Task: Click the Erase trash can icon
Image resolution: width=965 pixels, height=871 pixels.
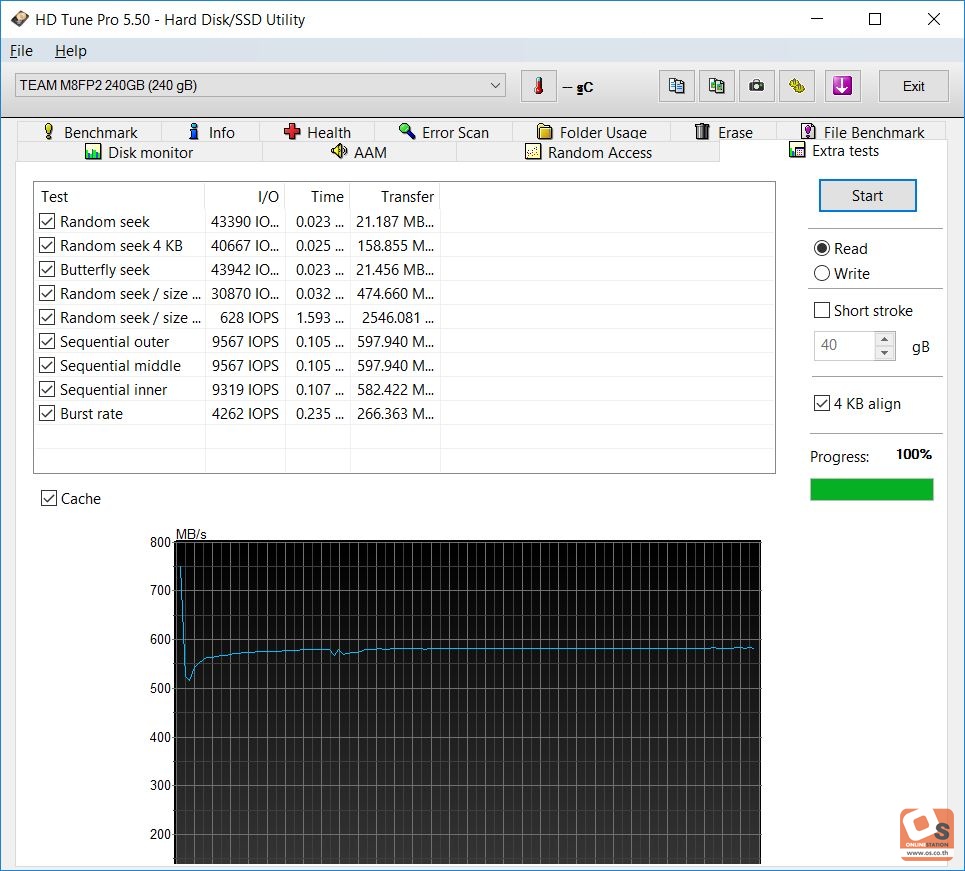Action: [x=702, y=132]
